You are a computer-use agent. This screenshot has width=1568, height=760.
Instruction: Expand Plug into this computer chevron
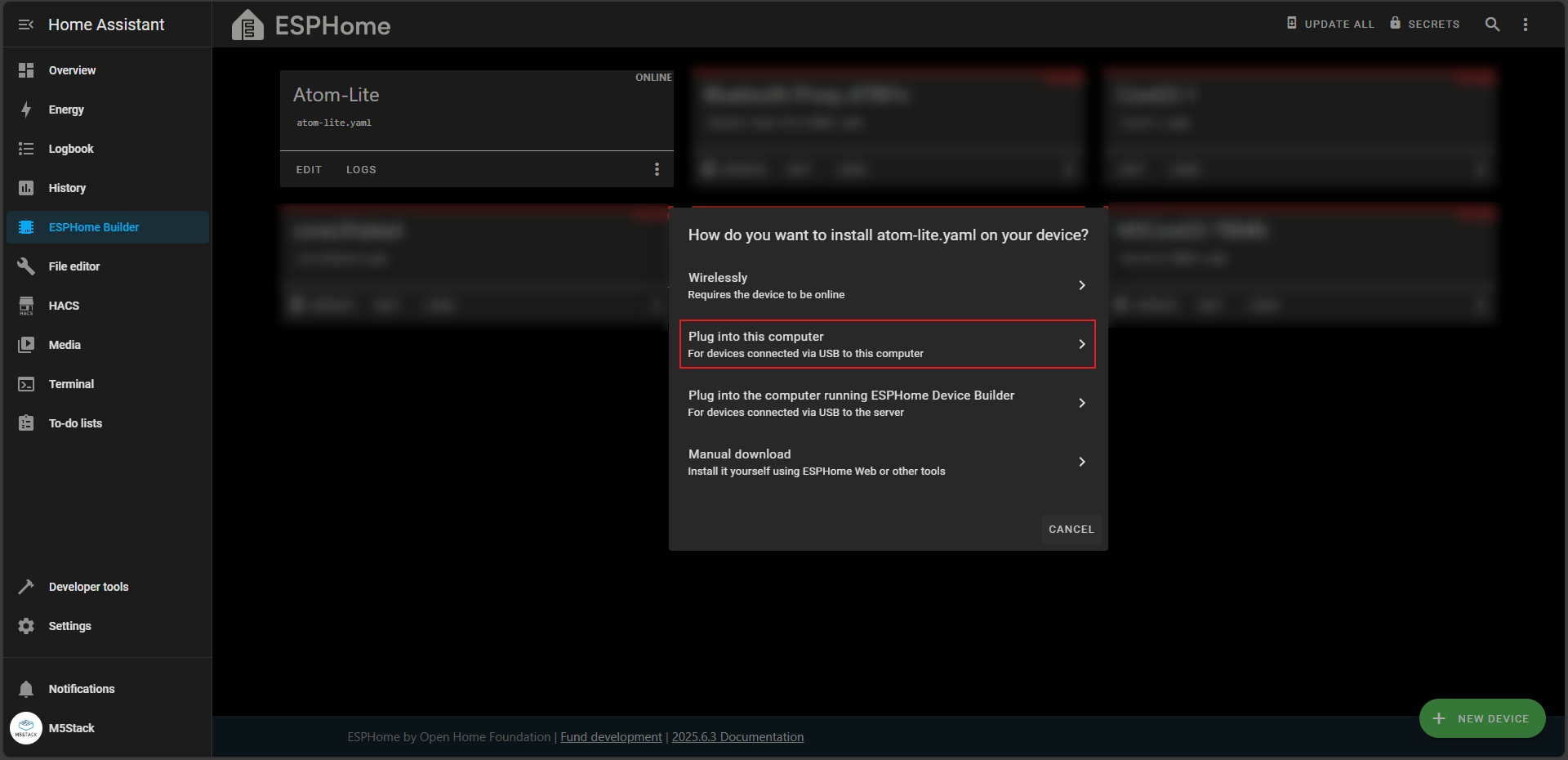click(1082, 344)
